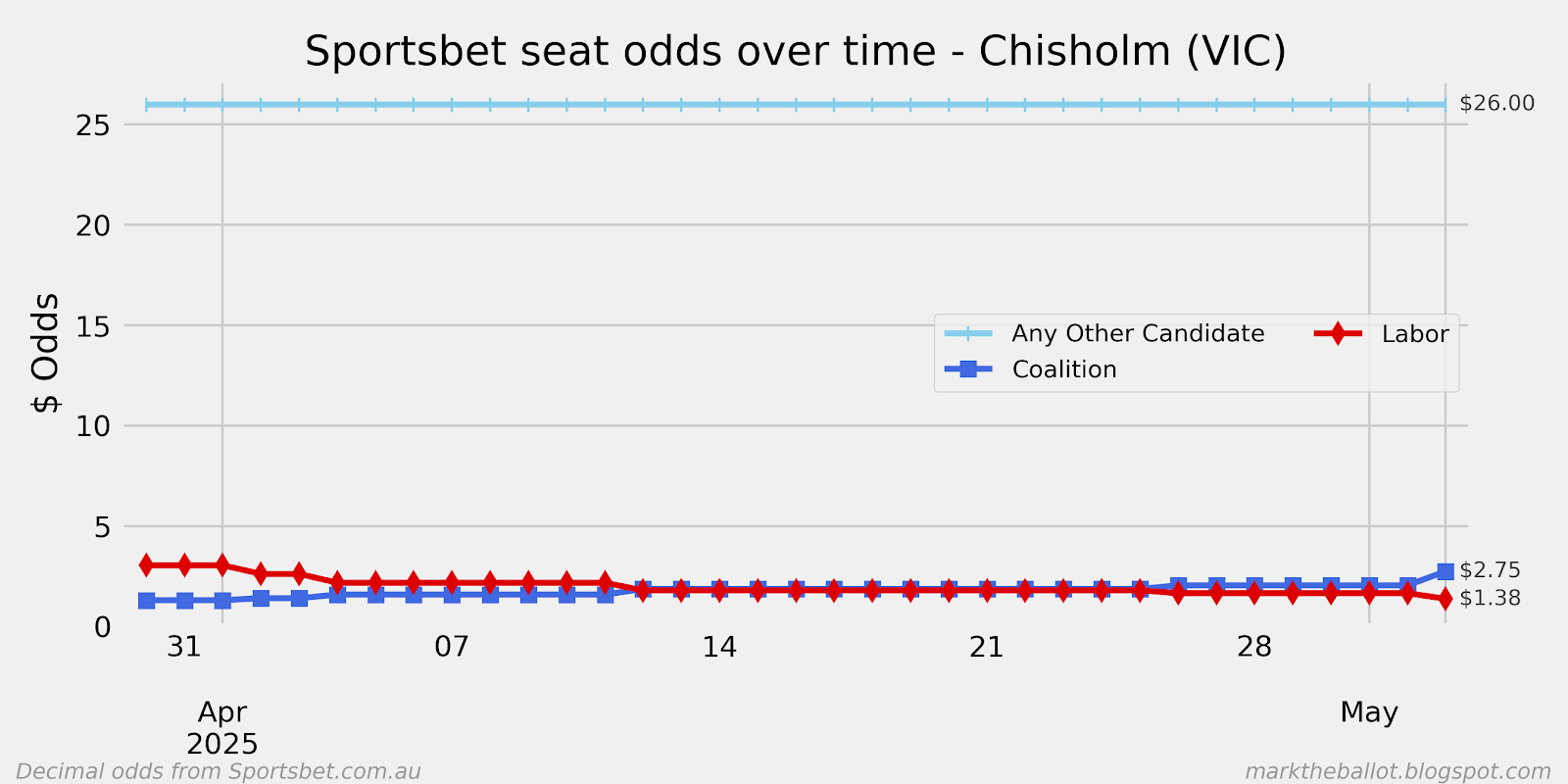Image resolution: width=1568 pixels, height=784 pixels.
Task: Click the first Coalition square data point
Action: 147,601
